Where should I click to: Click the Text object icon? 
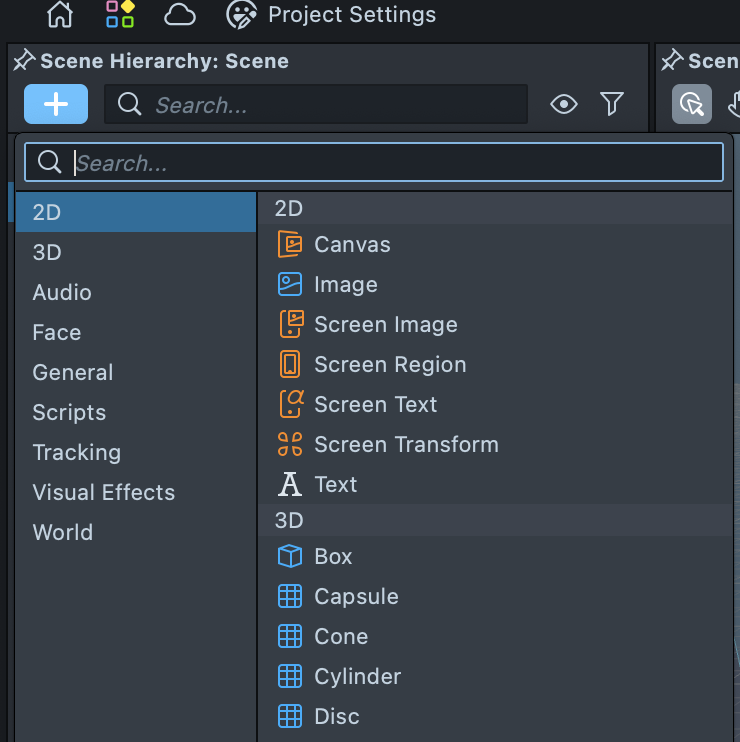(x=290, y=484)
